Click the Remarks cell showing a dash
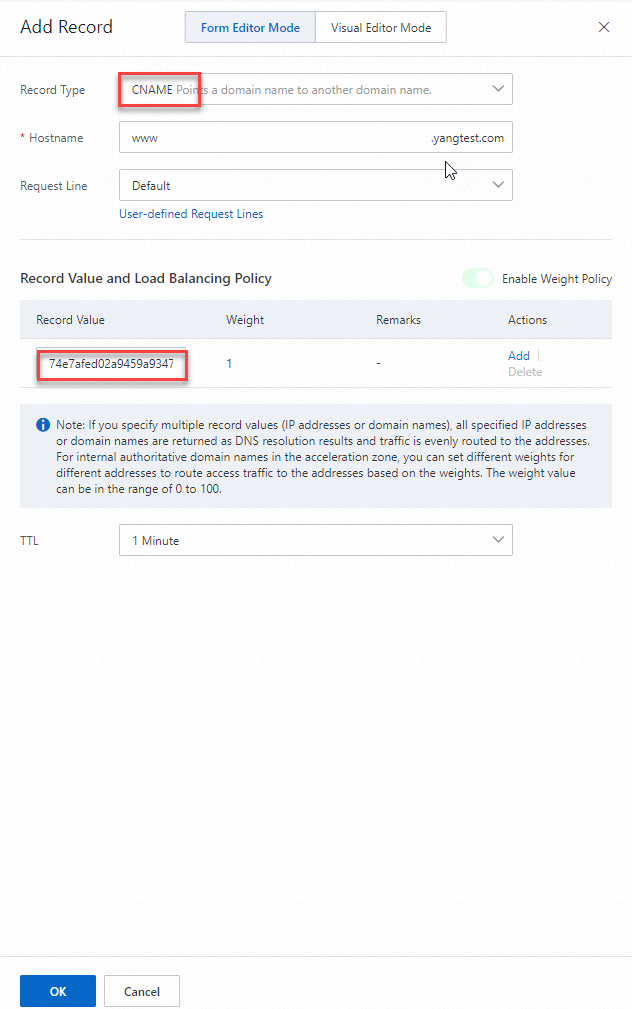This screenshot has height=1009, width=632. [378, 364]
